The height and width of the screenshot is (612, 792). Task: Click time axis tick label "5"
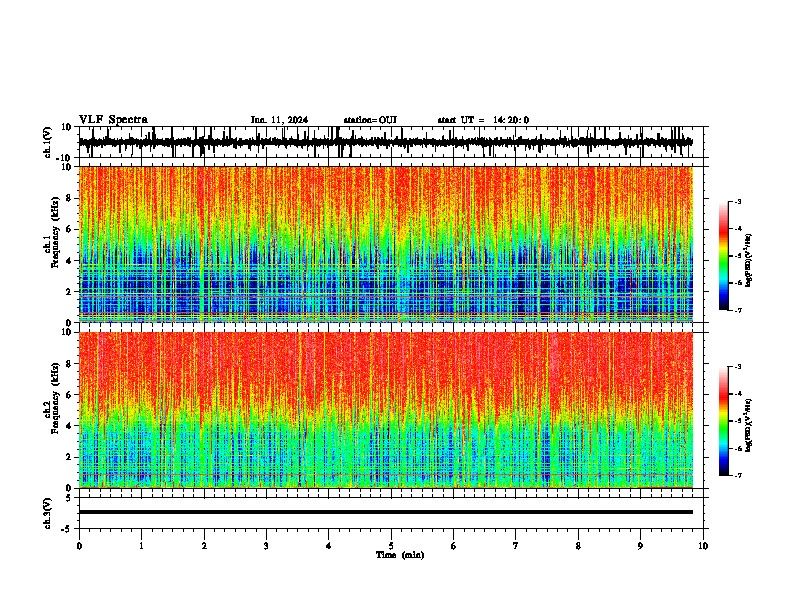tap(391, 546)
